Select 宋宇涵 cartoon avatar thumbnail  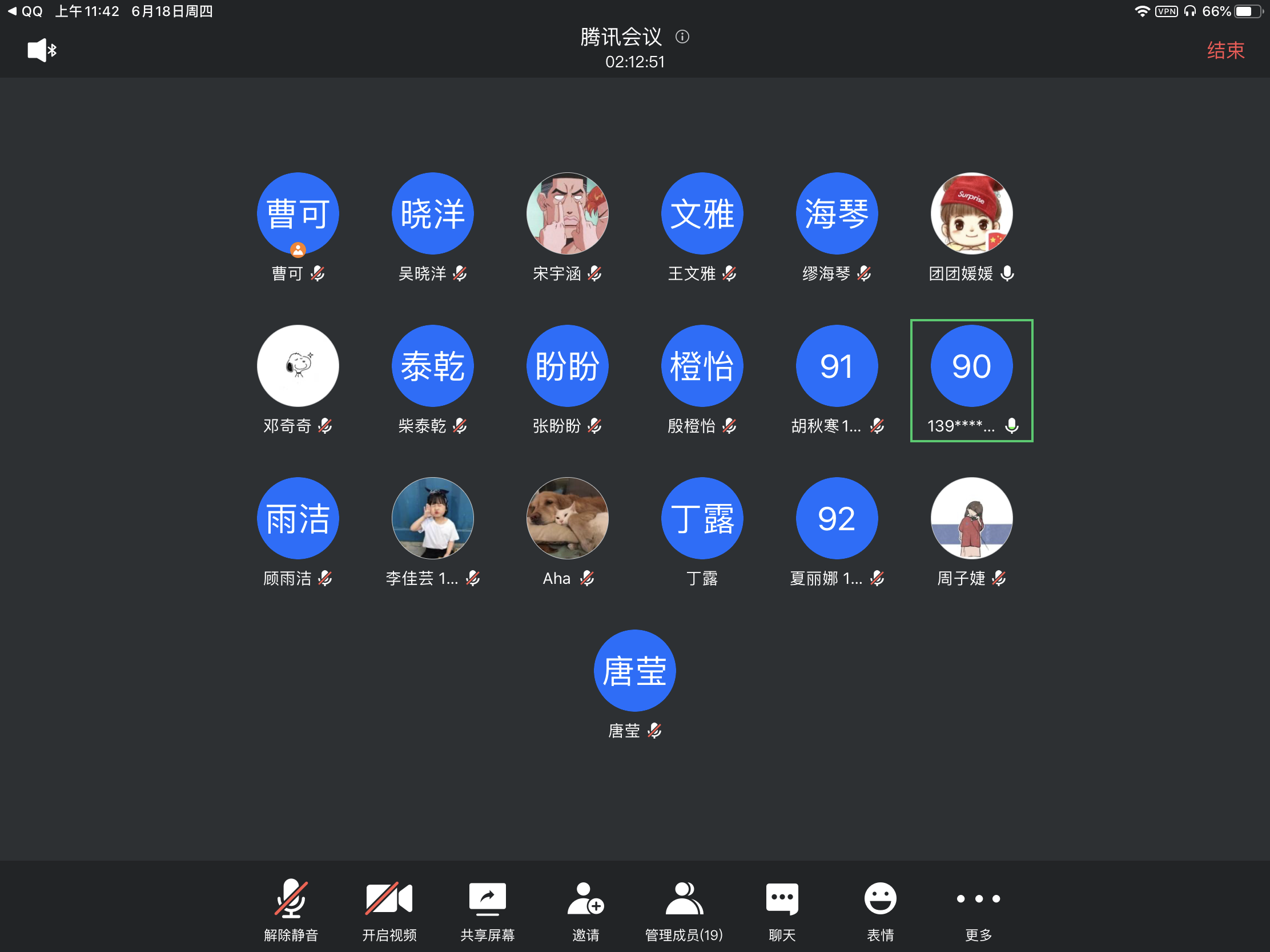click(567, 213)
